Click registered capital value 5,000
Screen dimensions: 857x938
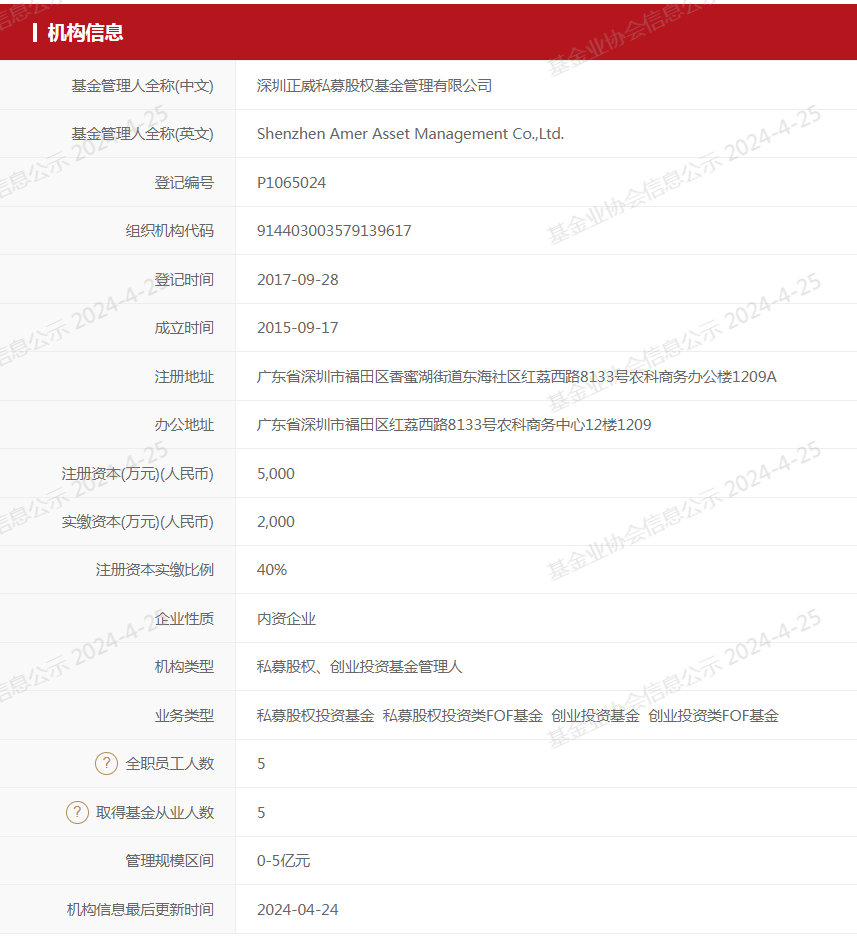coord(275,474)
